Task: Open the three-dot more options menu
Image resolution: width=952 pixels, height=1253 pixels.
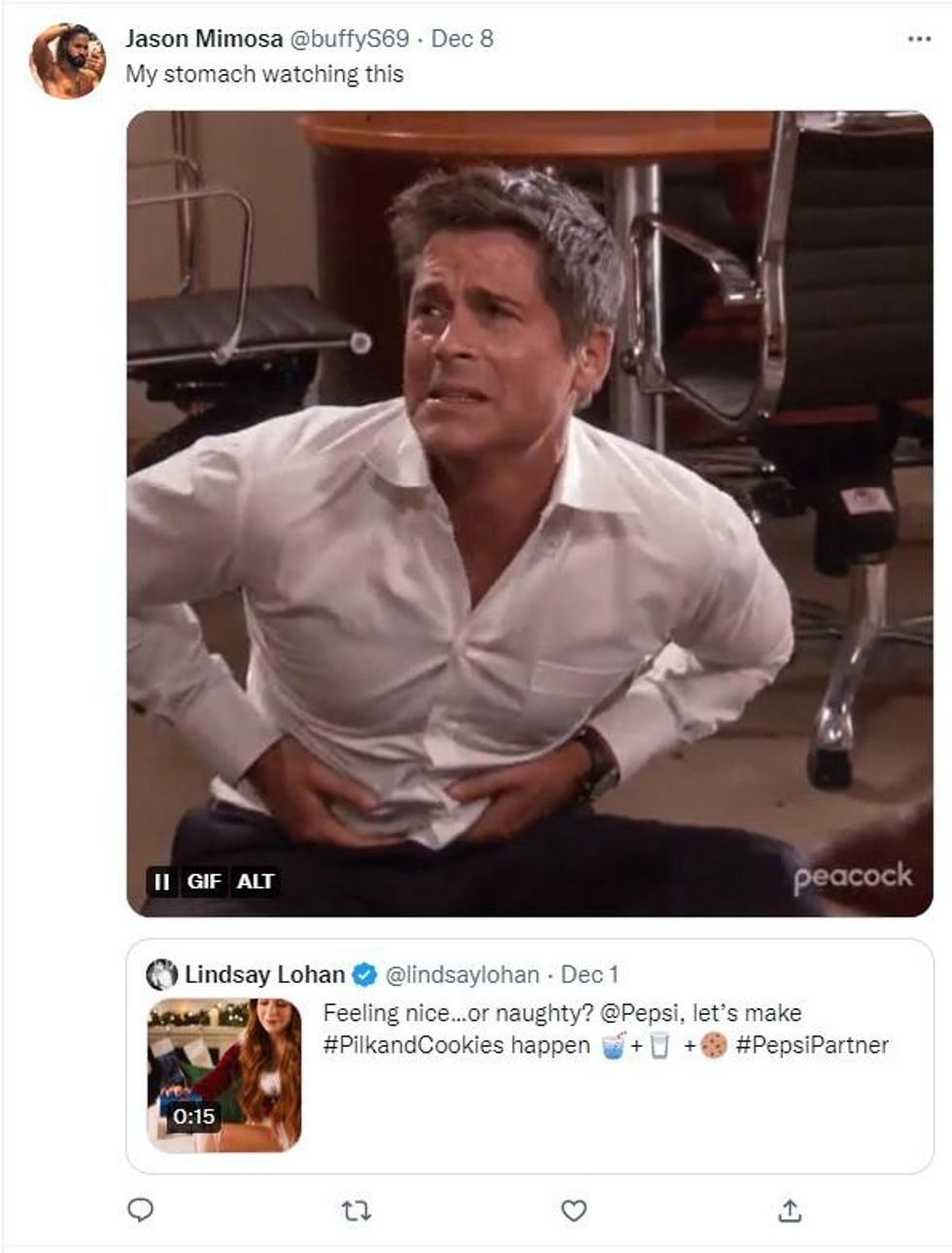Action: pos(918,39)
